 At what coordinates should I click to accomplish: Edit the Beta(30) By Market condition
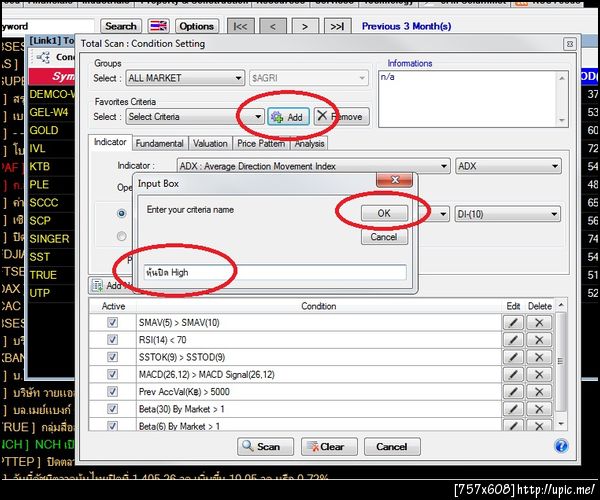tap(513, 409)
